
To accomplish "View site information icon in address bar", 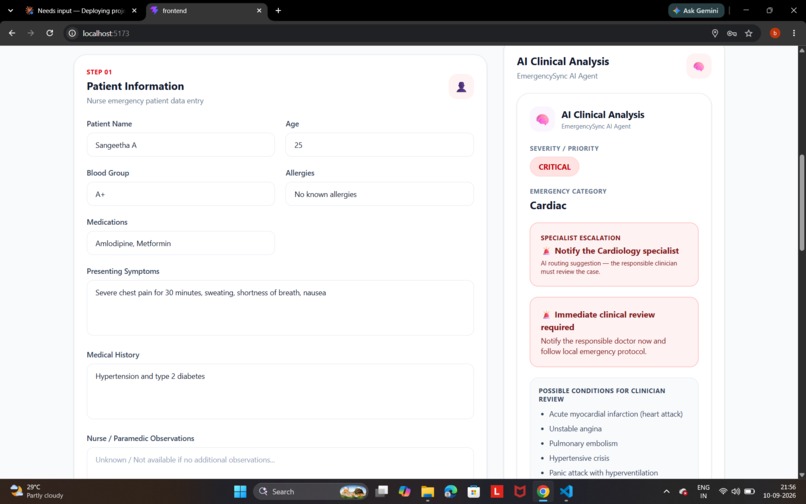I will [x=72, y=33].
